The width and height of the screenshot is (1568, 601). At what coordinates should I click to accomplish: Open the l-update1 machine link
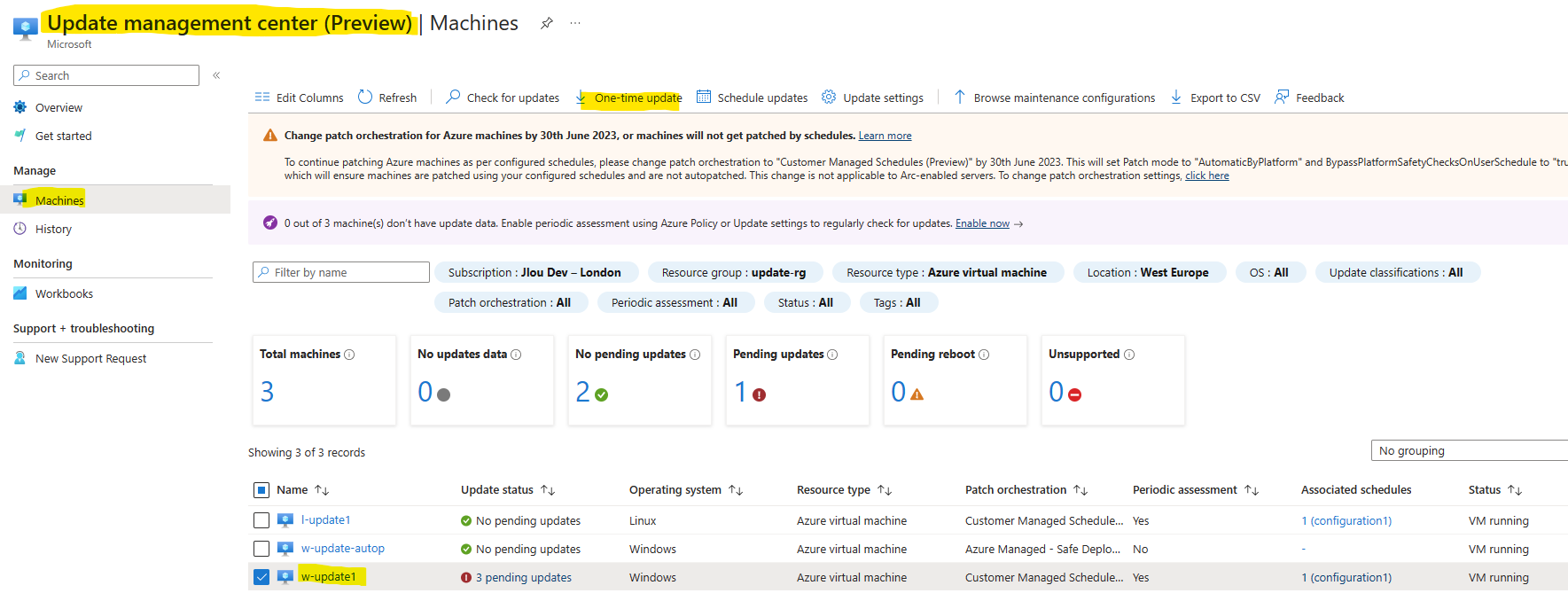coord(326,520)
